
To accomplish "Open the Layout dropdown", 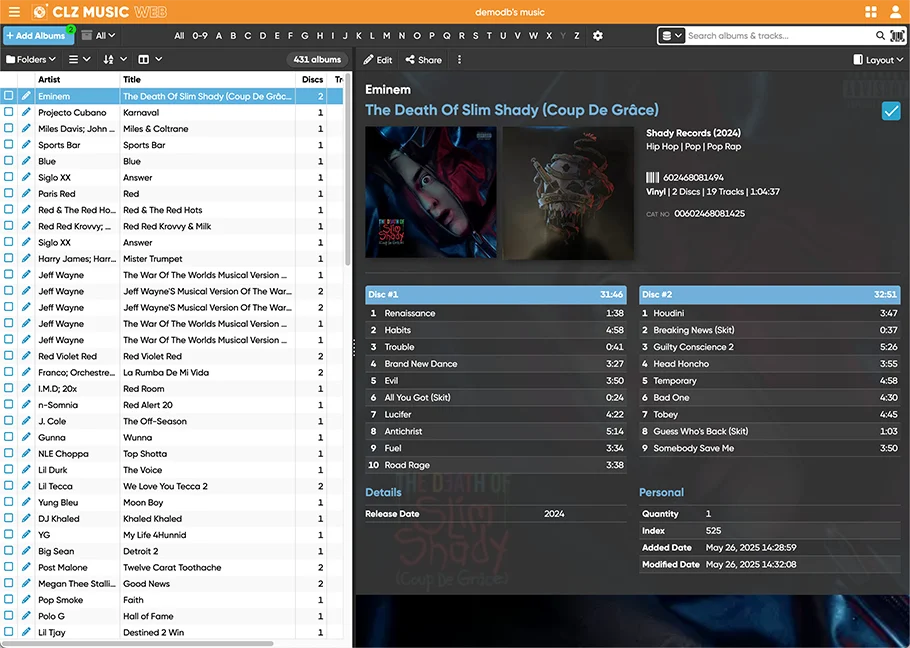I will coord(878,60).
